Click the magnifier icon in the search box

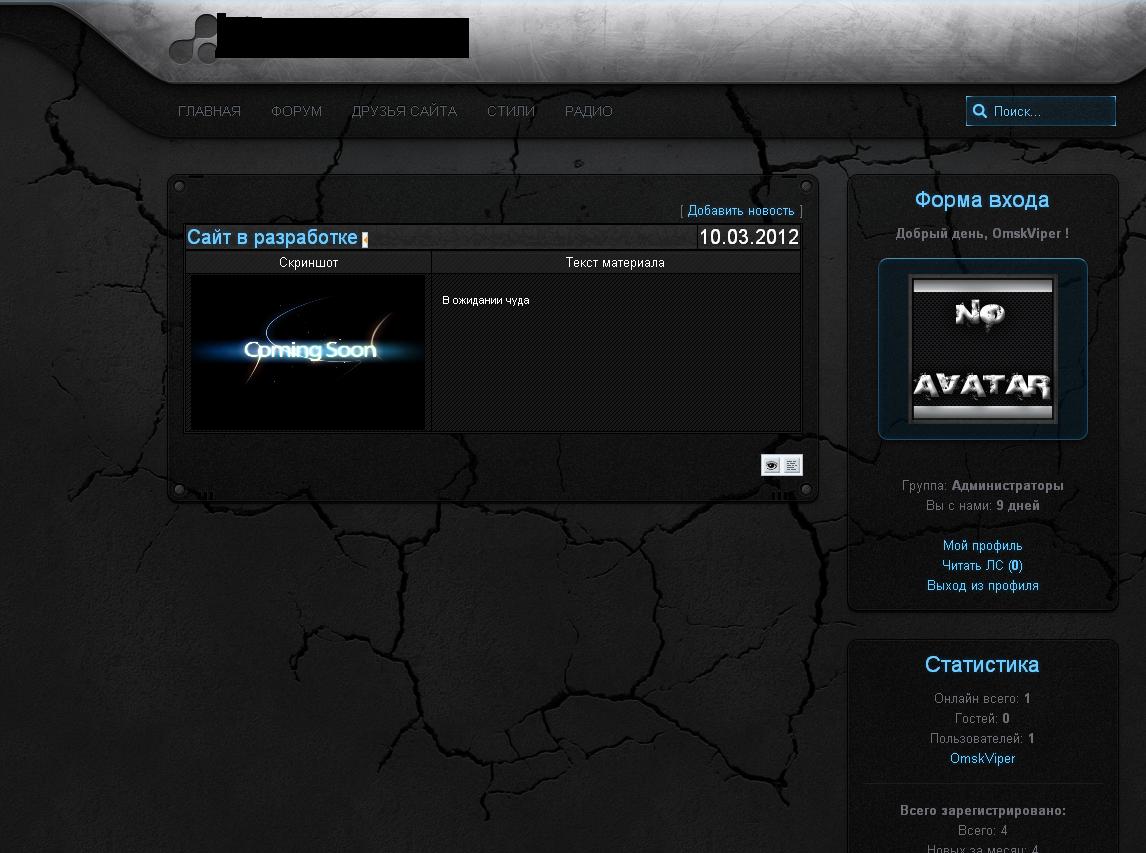pyautogui.click(x=980, y=112)
